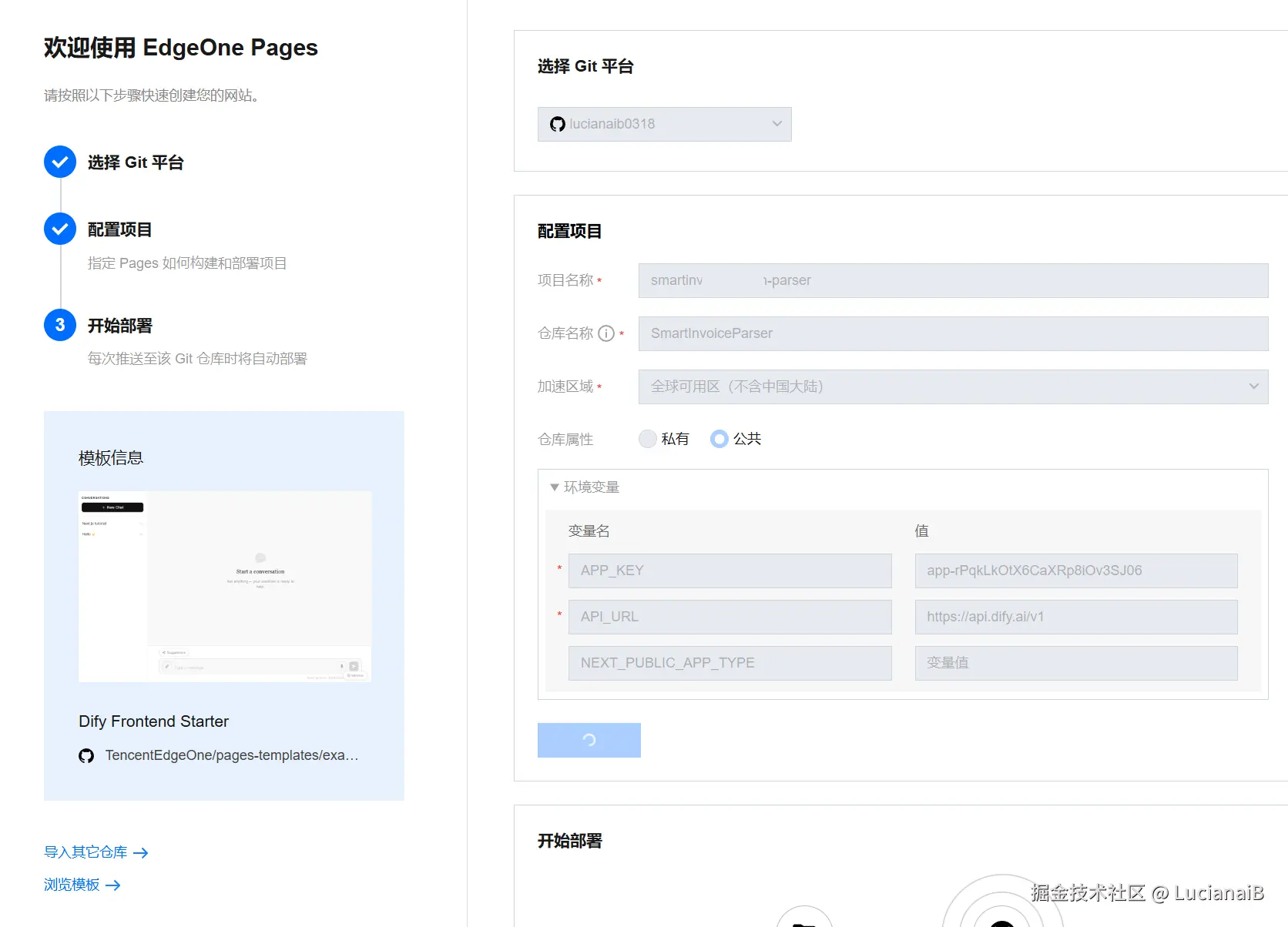Click the checkmark icon beside 配置项目 step
The height and width of the screenshot is (927, 1288).
(60, 229)
